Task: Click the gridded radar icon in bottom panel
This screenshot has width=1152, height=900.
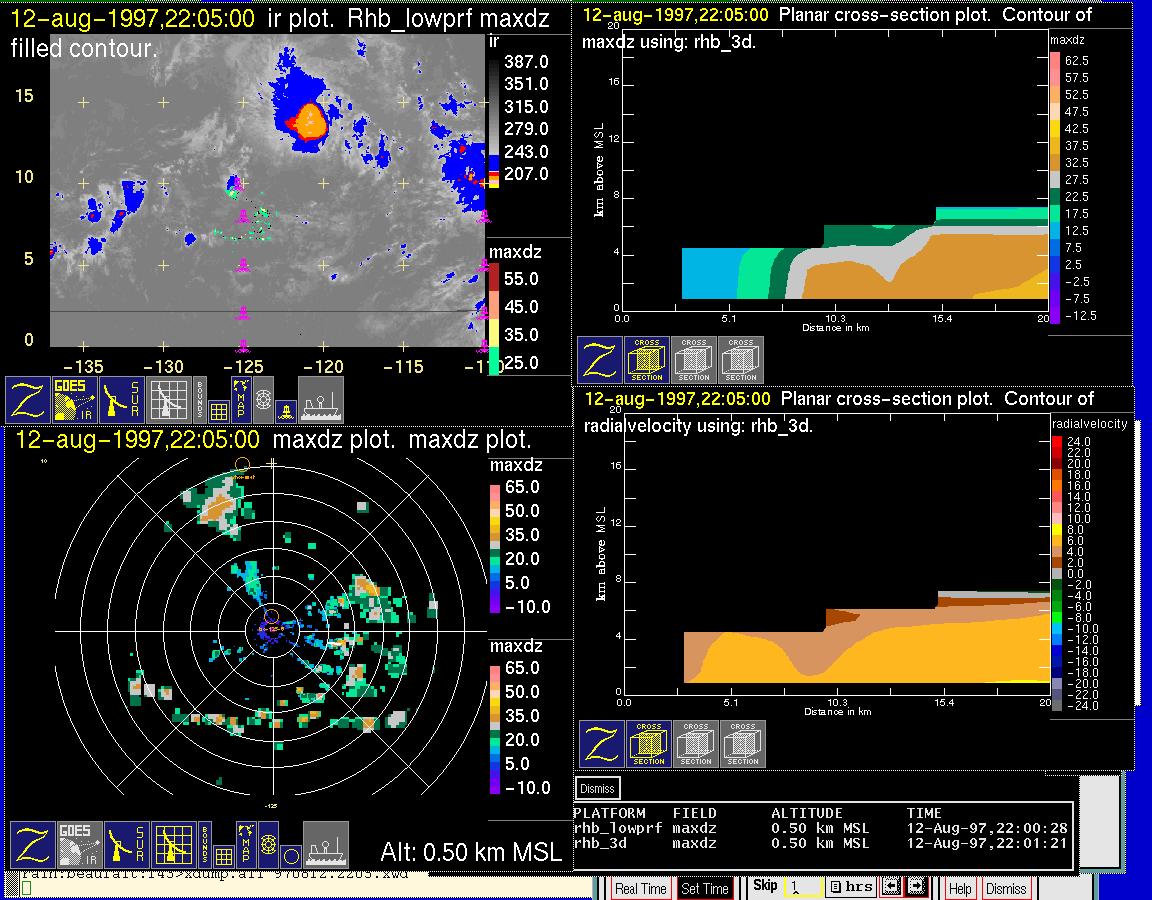Action: (174, 844)
